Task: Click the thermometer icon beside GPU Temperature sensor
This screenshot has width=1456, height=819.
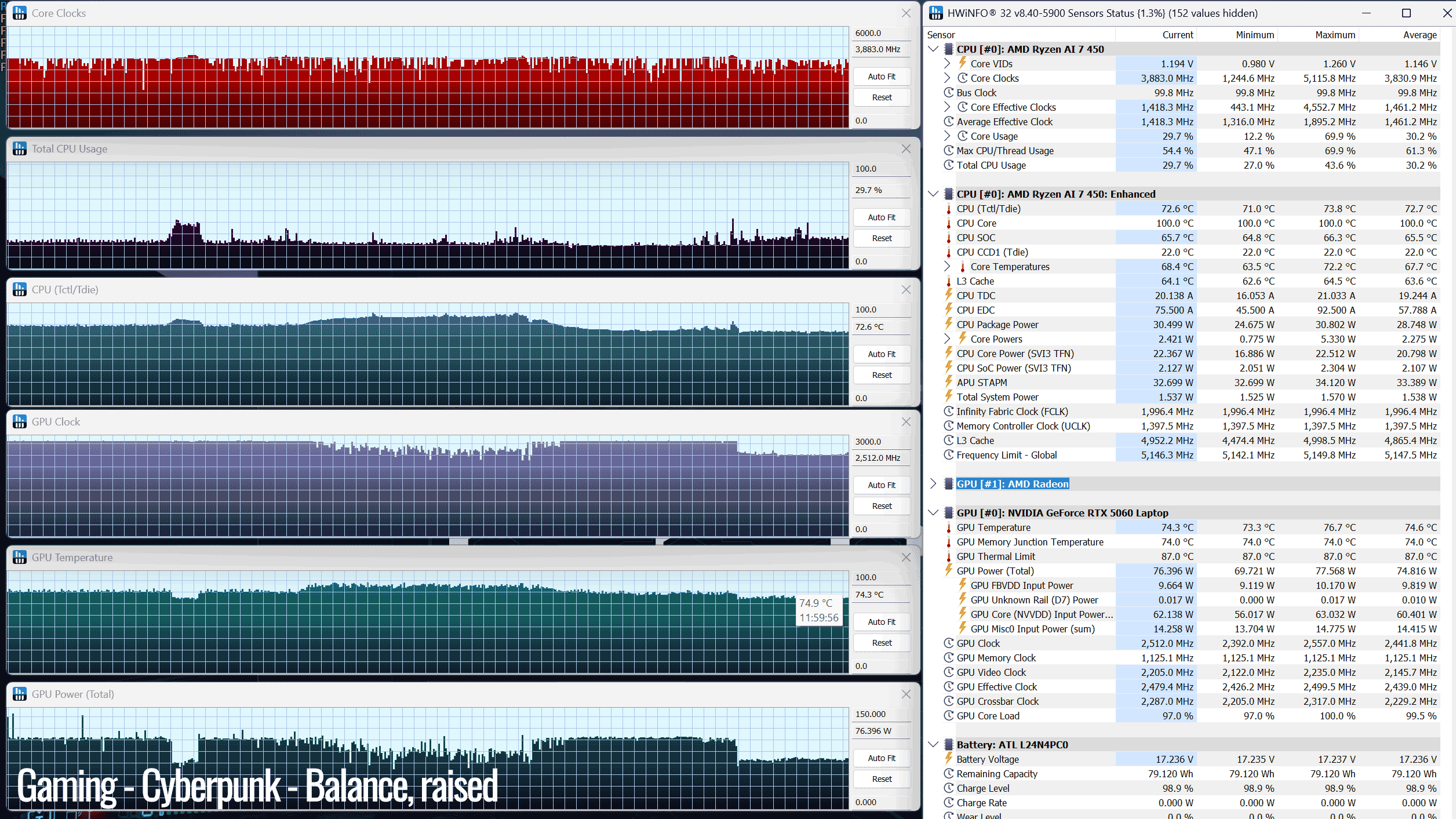Action: point(949,527)
